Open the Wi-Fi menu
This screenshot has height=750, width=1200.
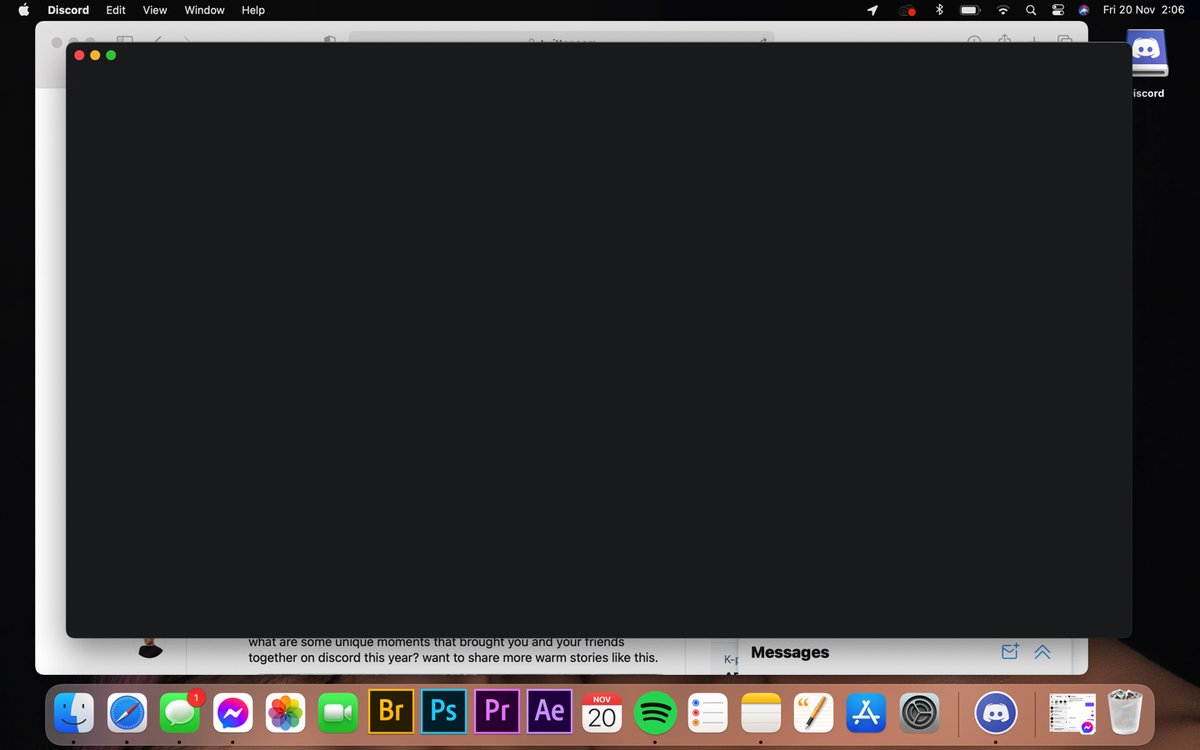click(x=1003, y=10)
